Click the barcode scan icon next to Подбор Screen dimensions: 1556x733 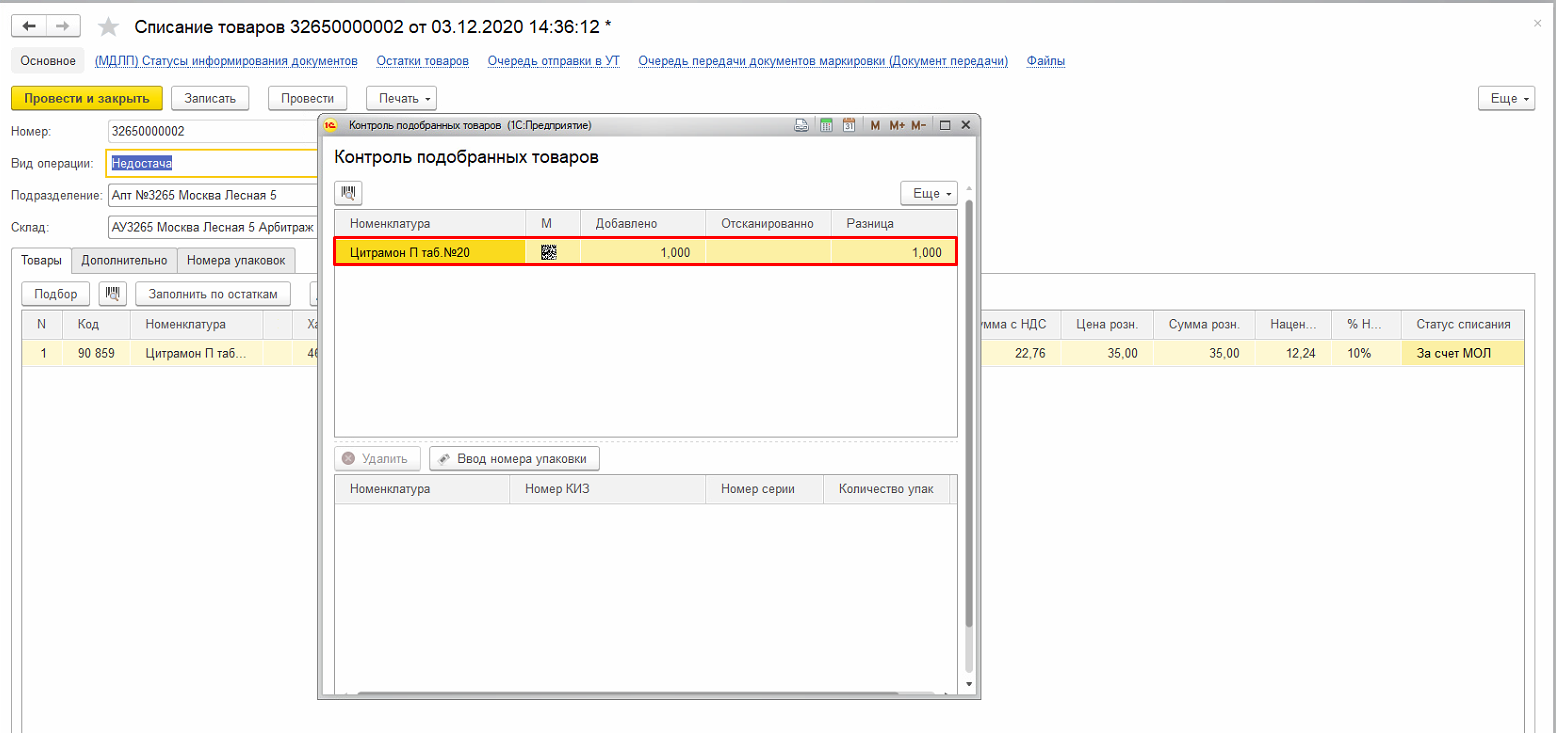point(113,294)
